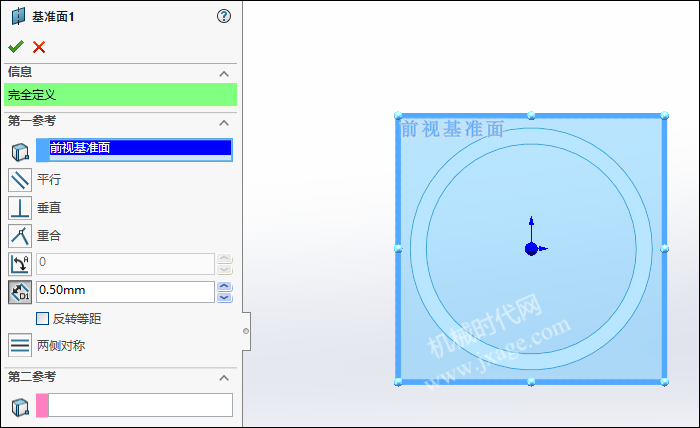Collapse the property panel via splitter handle
The width and height of the screenshot is (700, 428).
click(x=246, y=331)
